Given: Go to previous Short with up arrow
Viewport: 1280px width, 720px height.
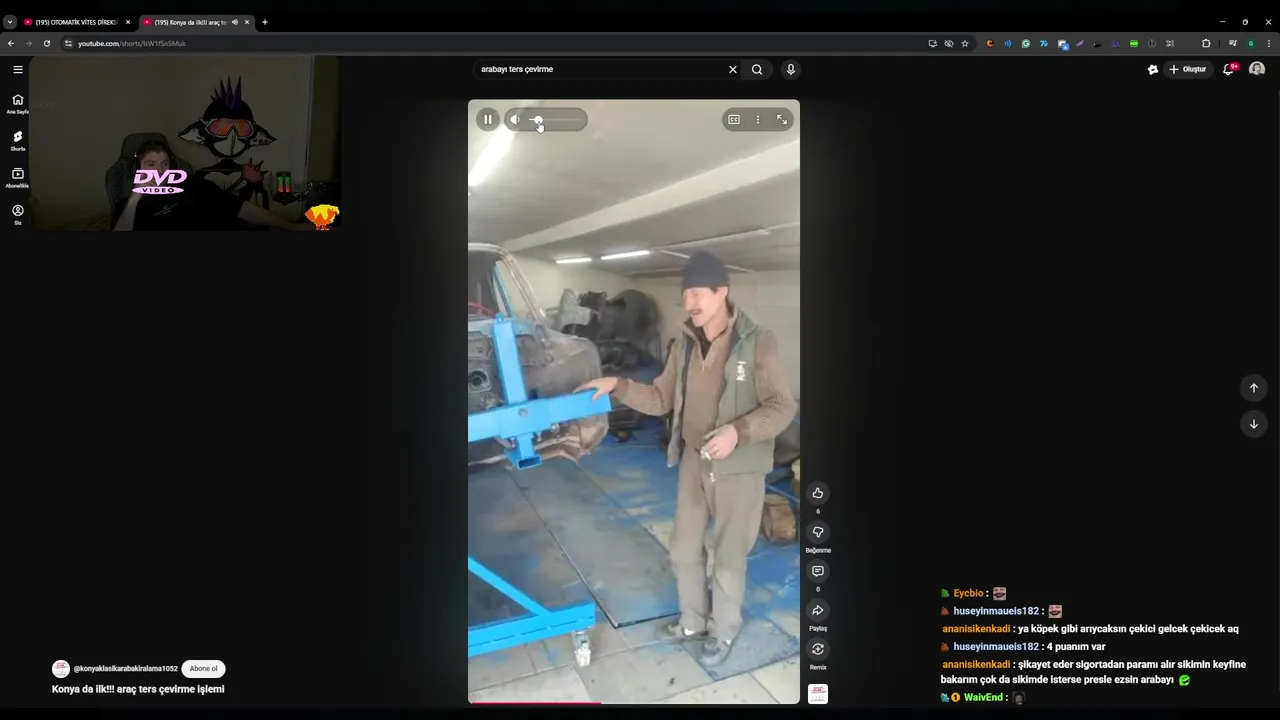Looking at the screenshot, I should click(1254, 388).
